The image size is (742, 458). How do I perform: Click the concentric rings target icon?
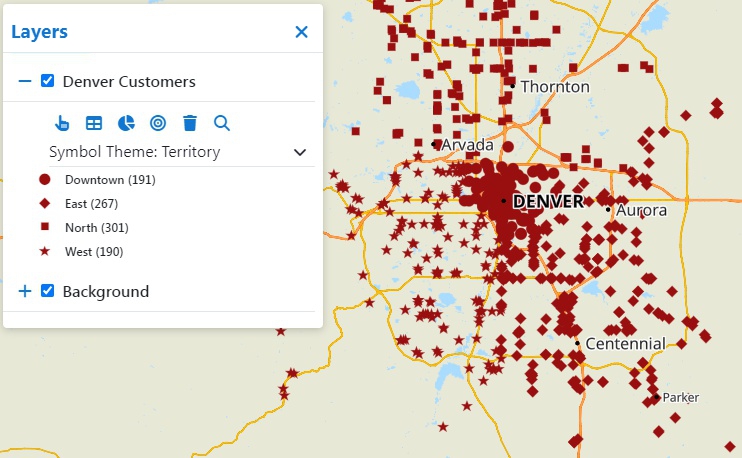158,123
